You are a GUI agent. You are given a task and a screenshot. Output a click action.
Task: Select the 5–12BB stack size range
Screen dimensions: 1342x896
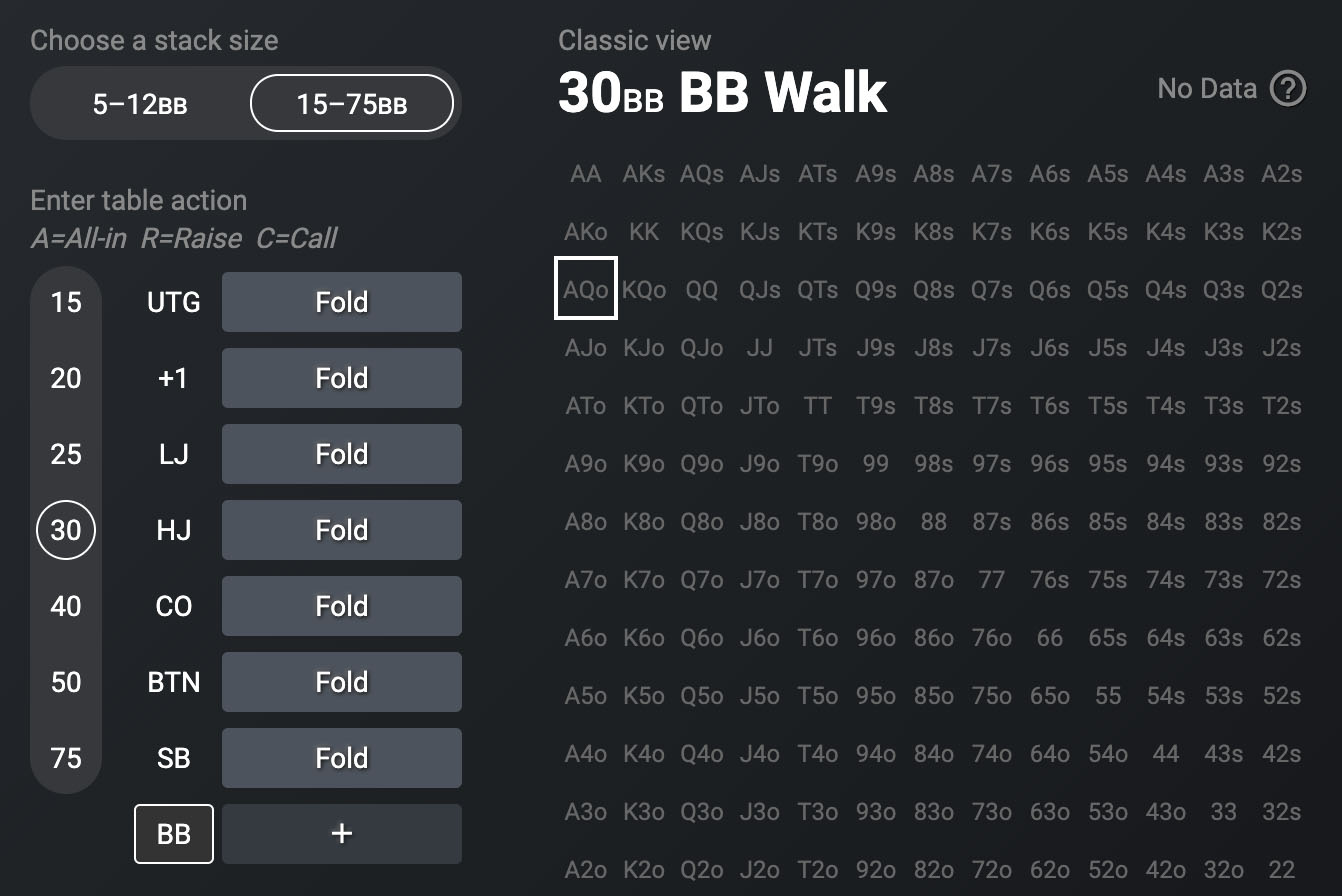pyautogui.click(x=140, y=104)
